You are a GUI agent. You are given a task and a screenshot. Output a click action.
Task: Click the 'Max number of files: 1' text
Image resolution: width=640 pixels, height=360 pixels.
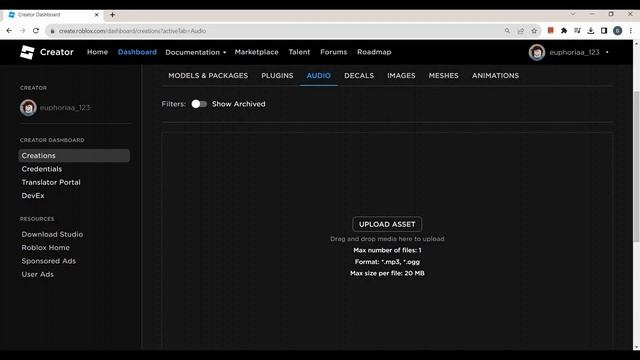coord(387,250)
